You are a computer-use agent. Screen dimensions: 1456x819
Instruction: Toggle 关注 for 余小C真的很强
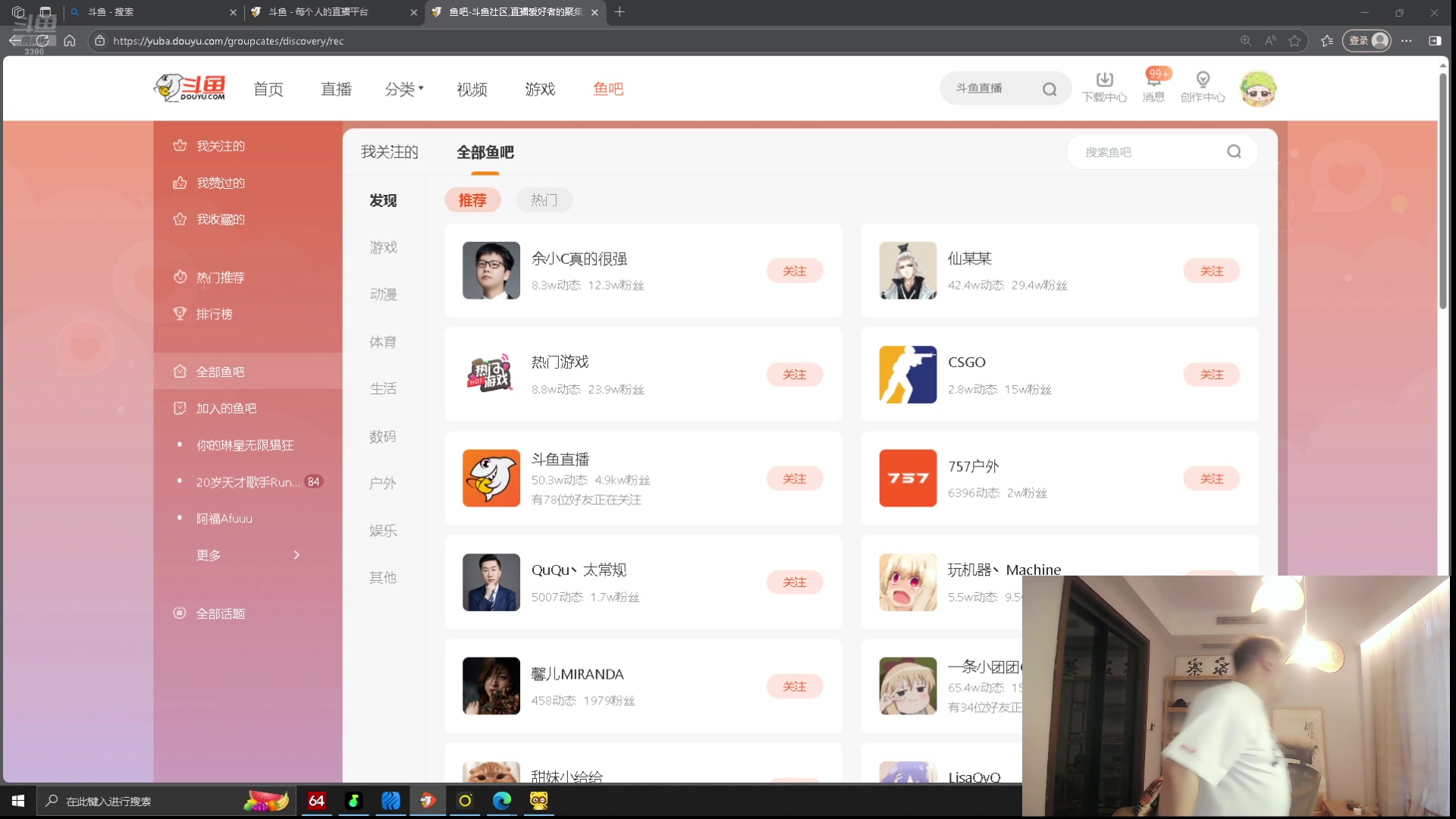(794, 271)
